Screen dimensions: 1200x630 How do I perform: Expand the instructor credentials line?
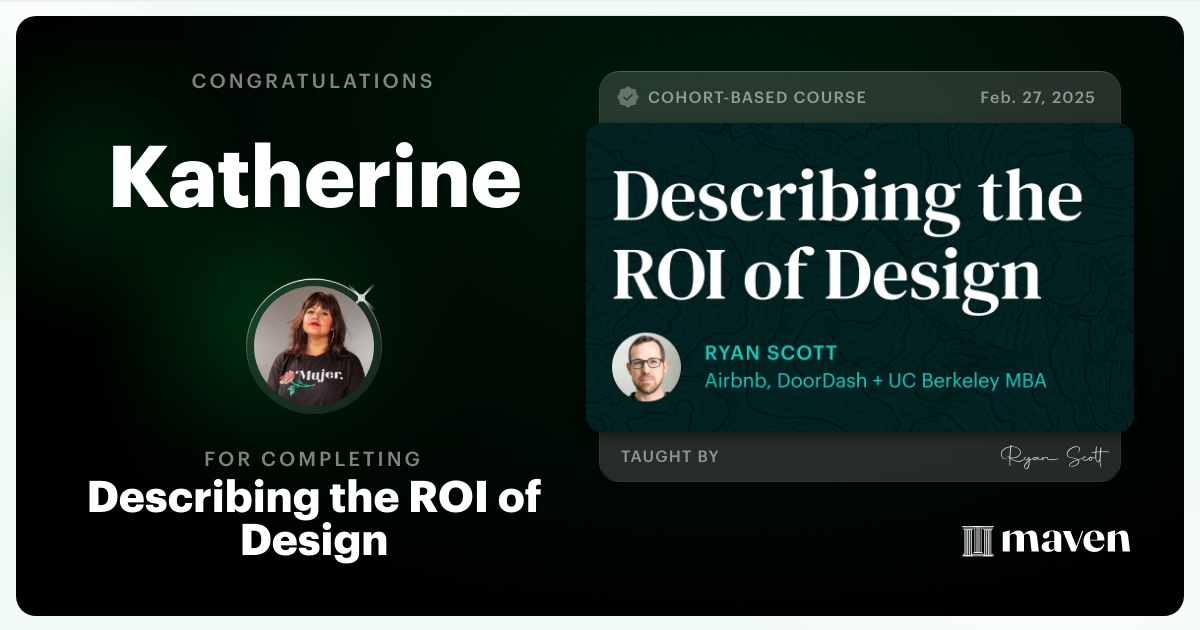(x=875, y=380)
